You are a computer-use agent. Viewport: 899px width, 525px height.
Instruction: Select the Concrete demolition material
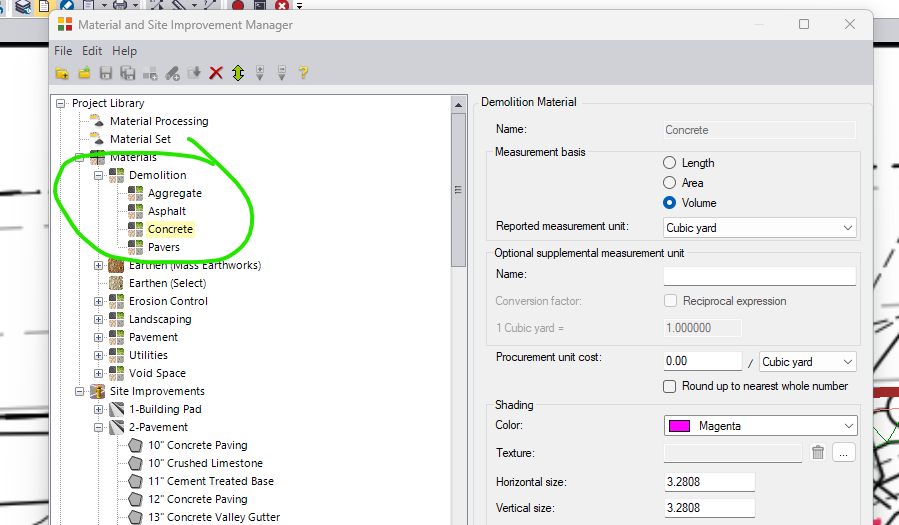170,229
